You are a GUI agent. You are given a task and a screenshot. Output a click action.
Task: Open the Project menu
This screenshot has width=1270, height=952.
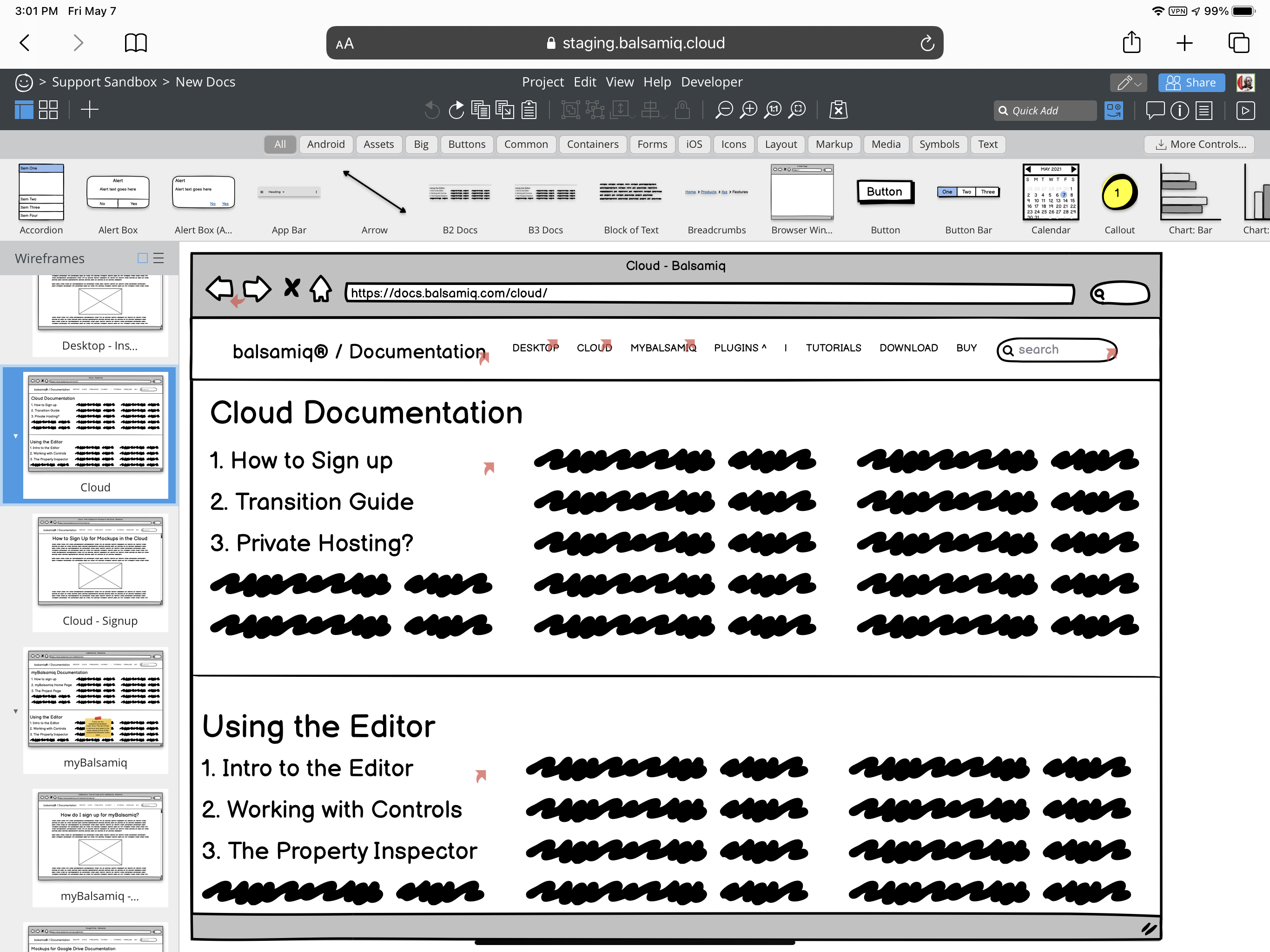[x=542, y=82]
